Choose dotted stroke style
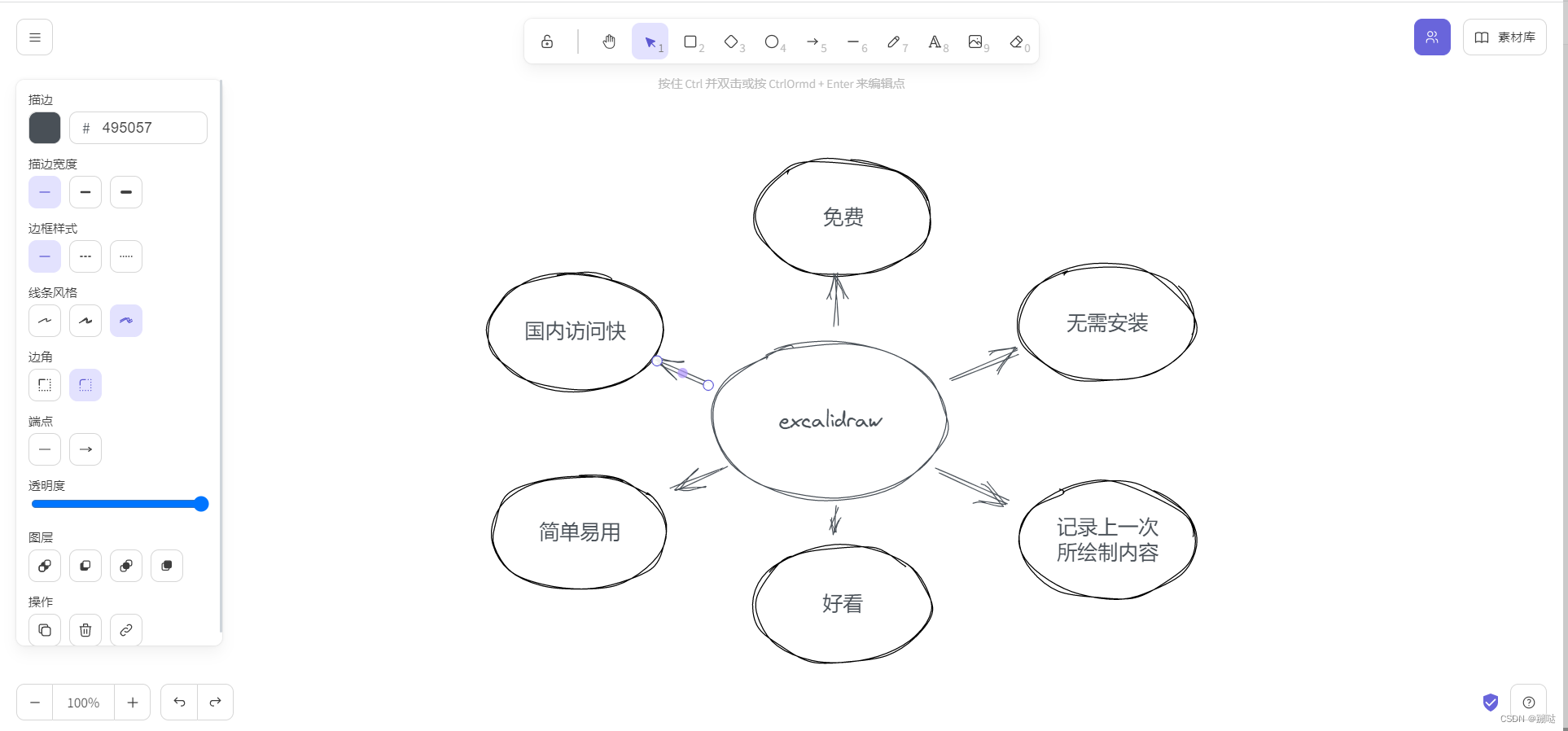 click(126, 256)
